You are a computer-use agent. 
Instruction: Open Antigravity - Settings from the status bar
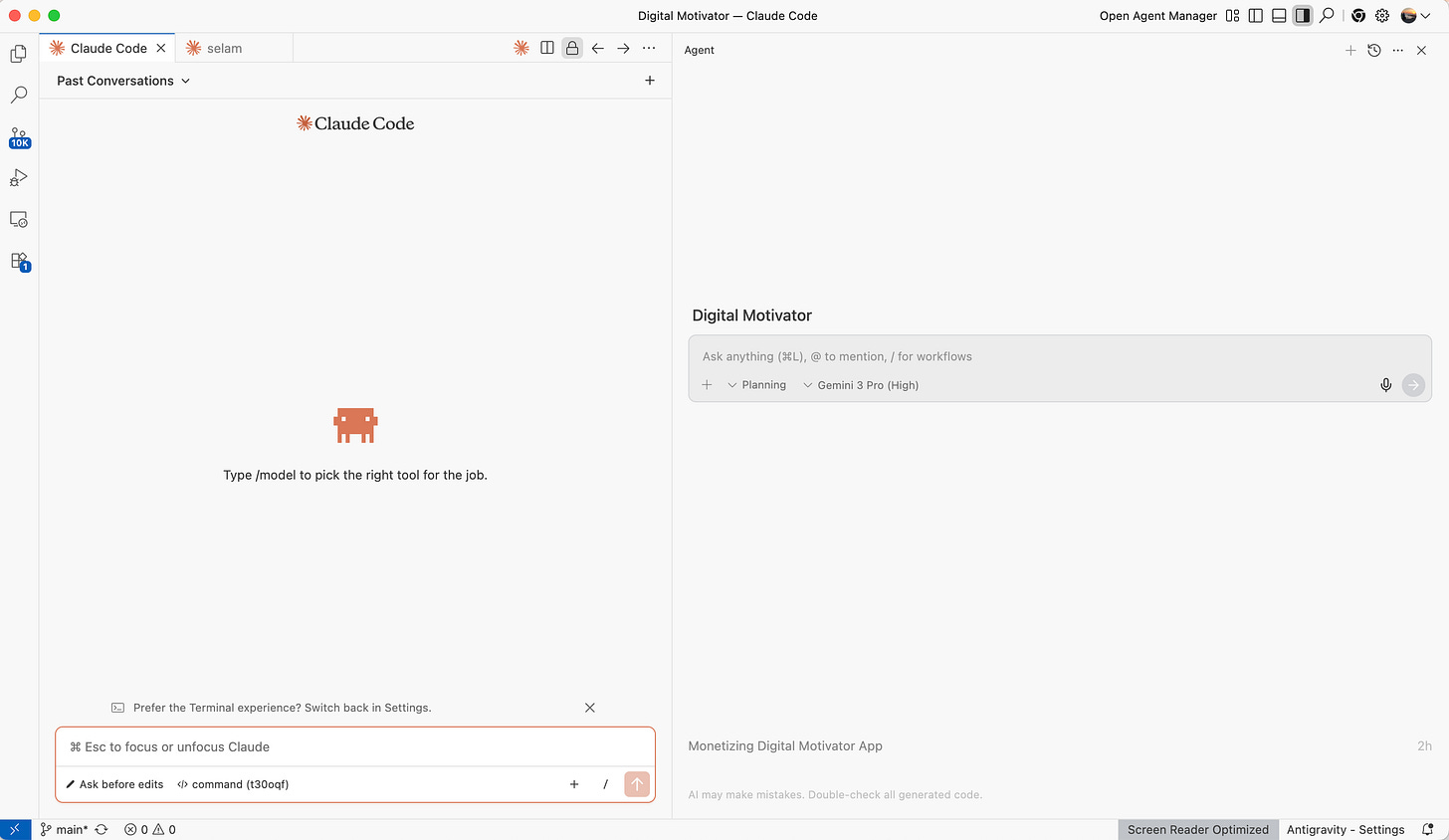[1345, 829]
